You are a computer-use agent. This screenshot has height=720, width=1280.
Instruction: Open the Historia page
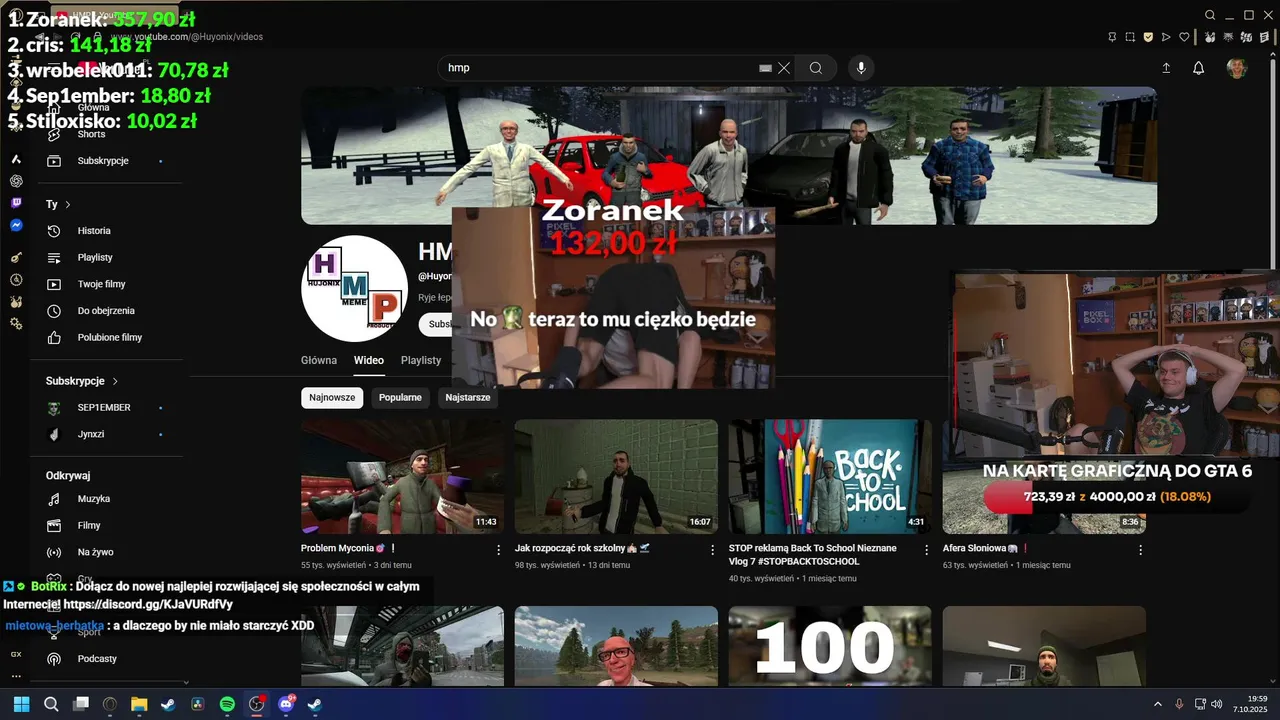pyautogui.click(x=94, y=231)
